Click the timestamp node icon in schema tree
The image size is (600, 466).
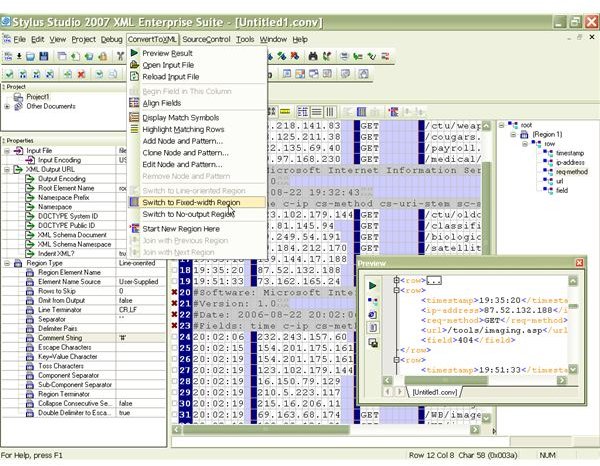548,153
